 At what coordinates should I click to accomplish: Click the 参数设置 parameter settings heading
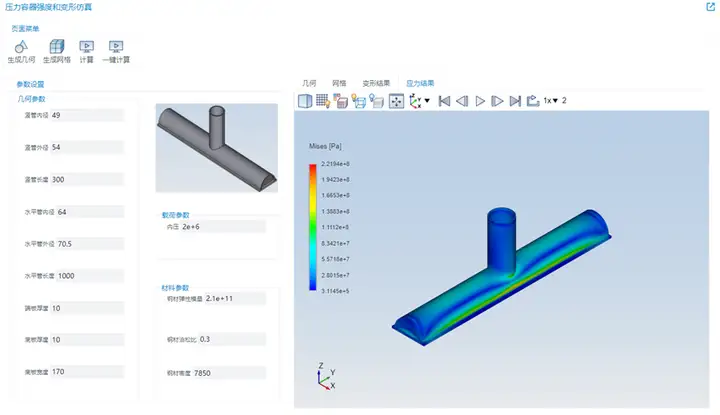[30, 84]
